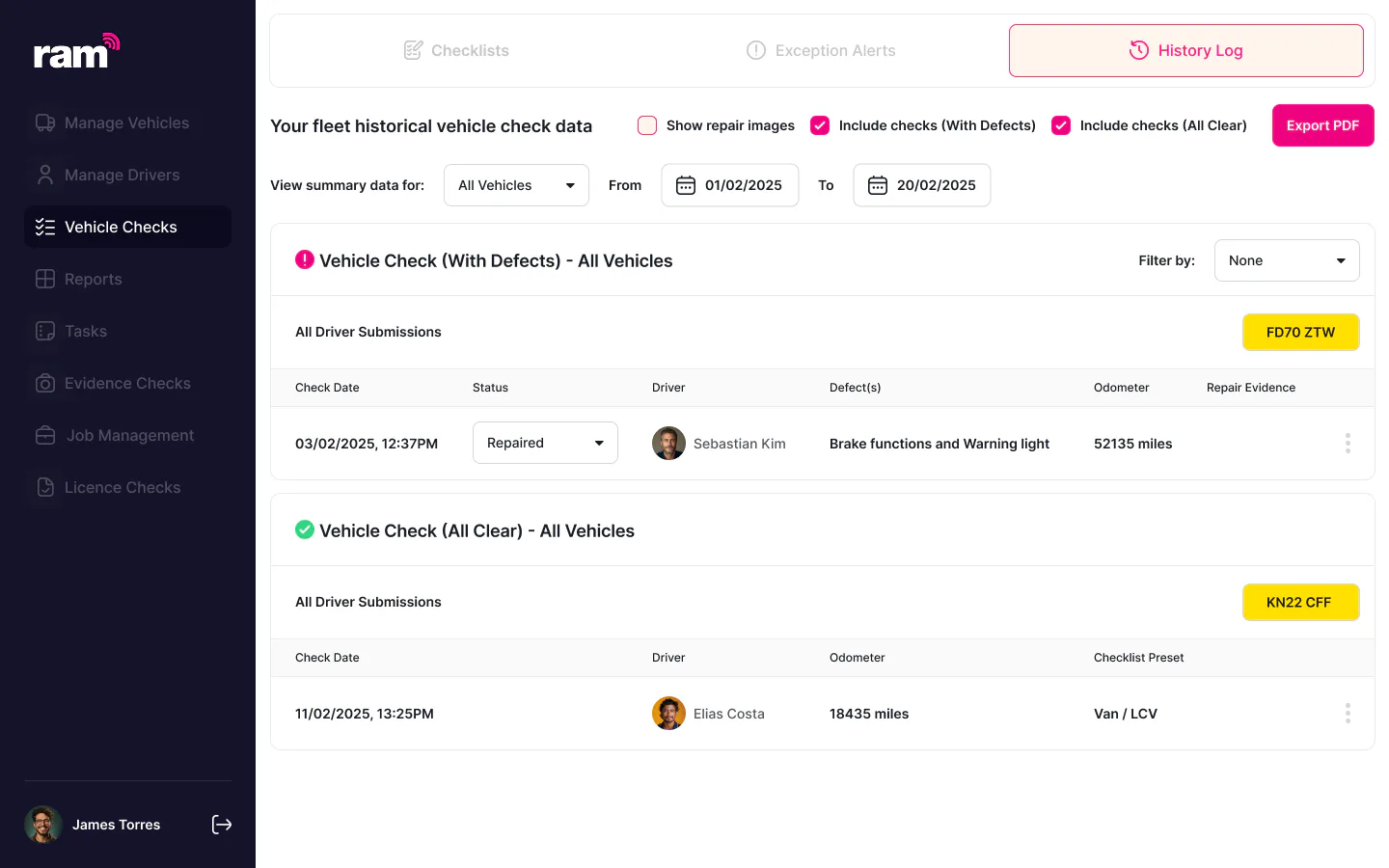
Task: Click the Licence Checks document icon
Action: pos(45,487)
